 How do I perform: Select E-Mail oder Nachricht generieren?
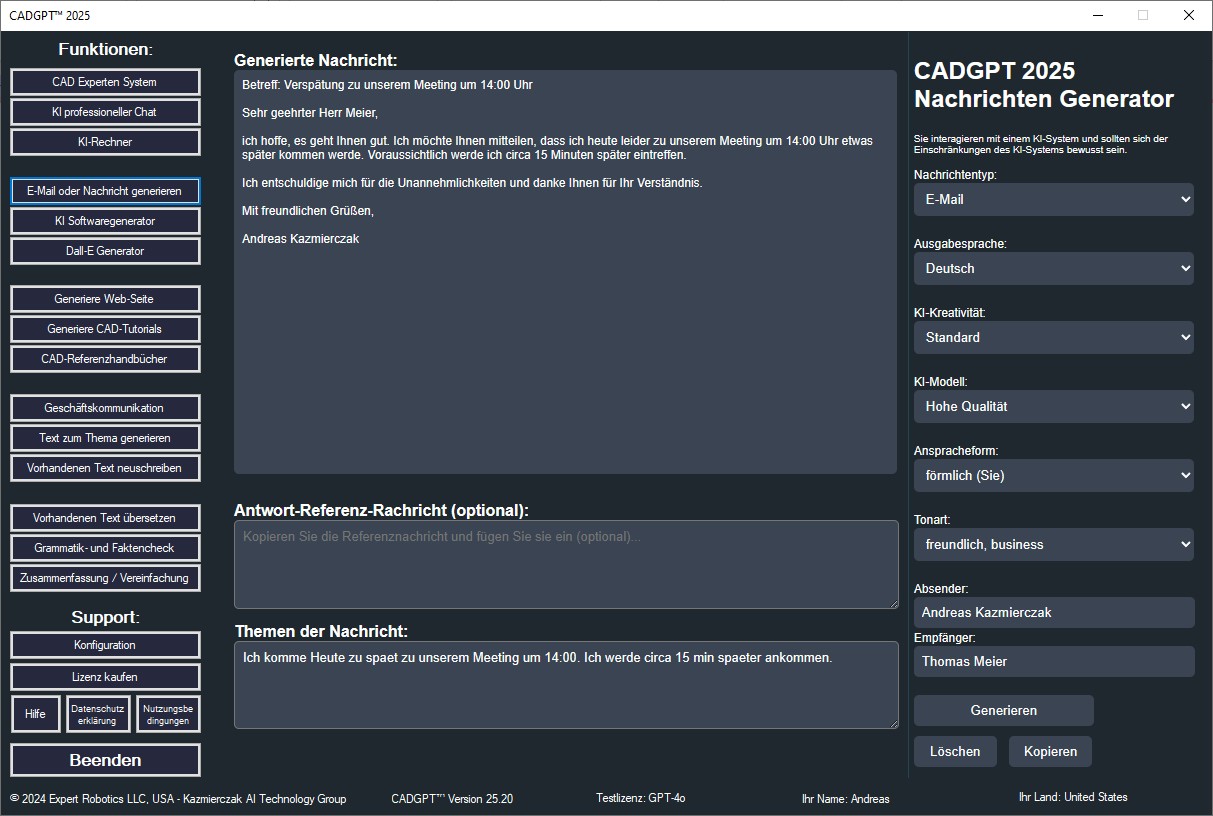click(105, 191)
